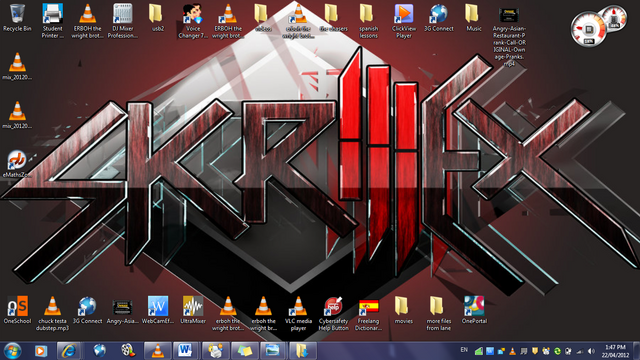The width and height of the screenshot is (640, 360).
Task: Click the Show desktop strip
Action: (636, 351)
